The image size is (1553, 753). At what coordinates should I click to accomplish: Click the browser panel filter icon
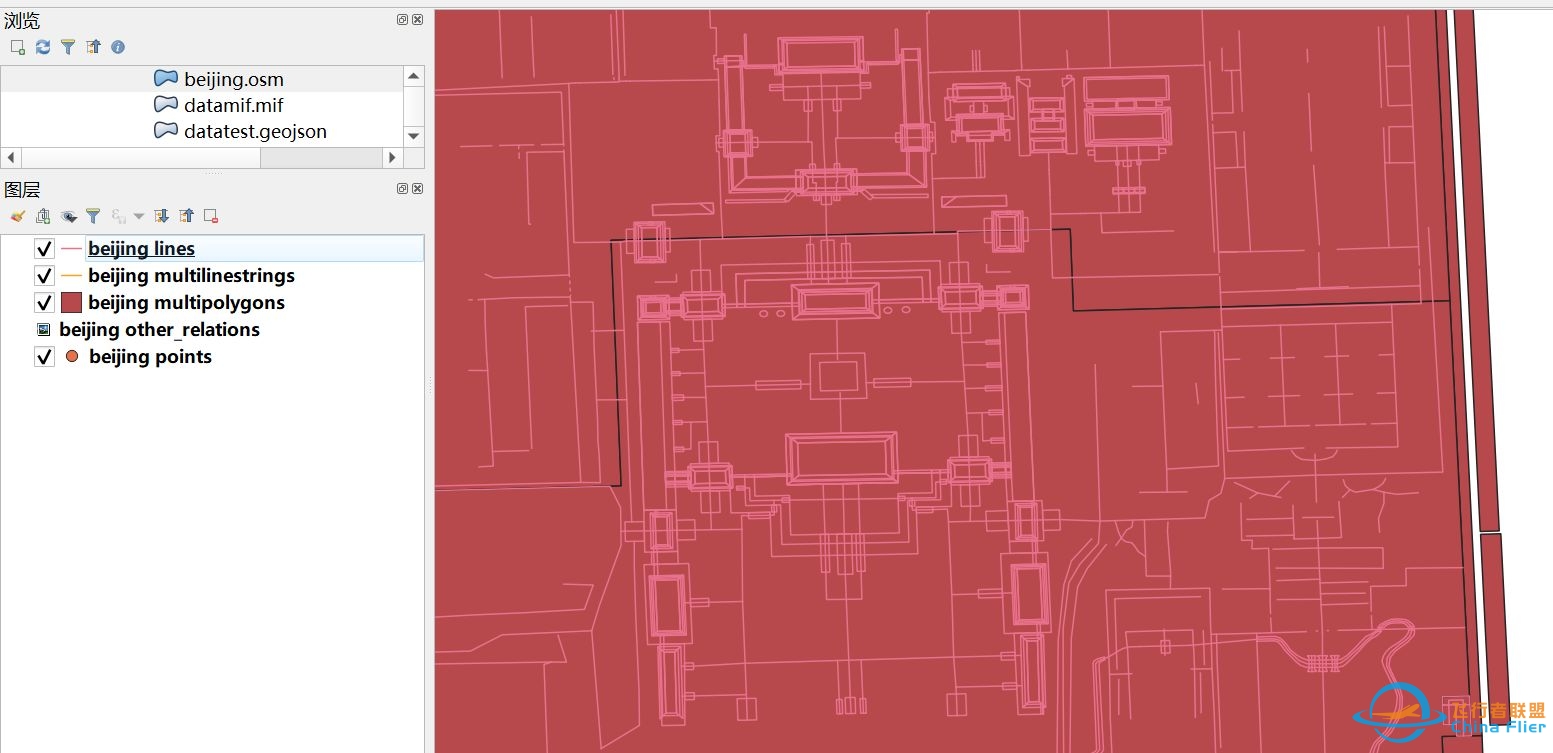point(68,47)
